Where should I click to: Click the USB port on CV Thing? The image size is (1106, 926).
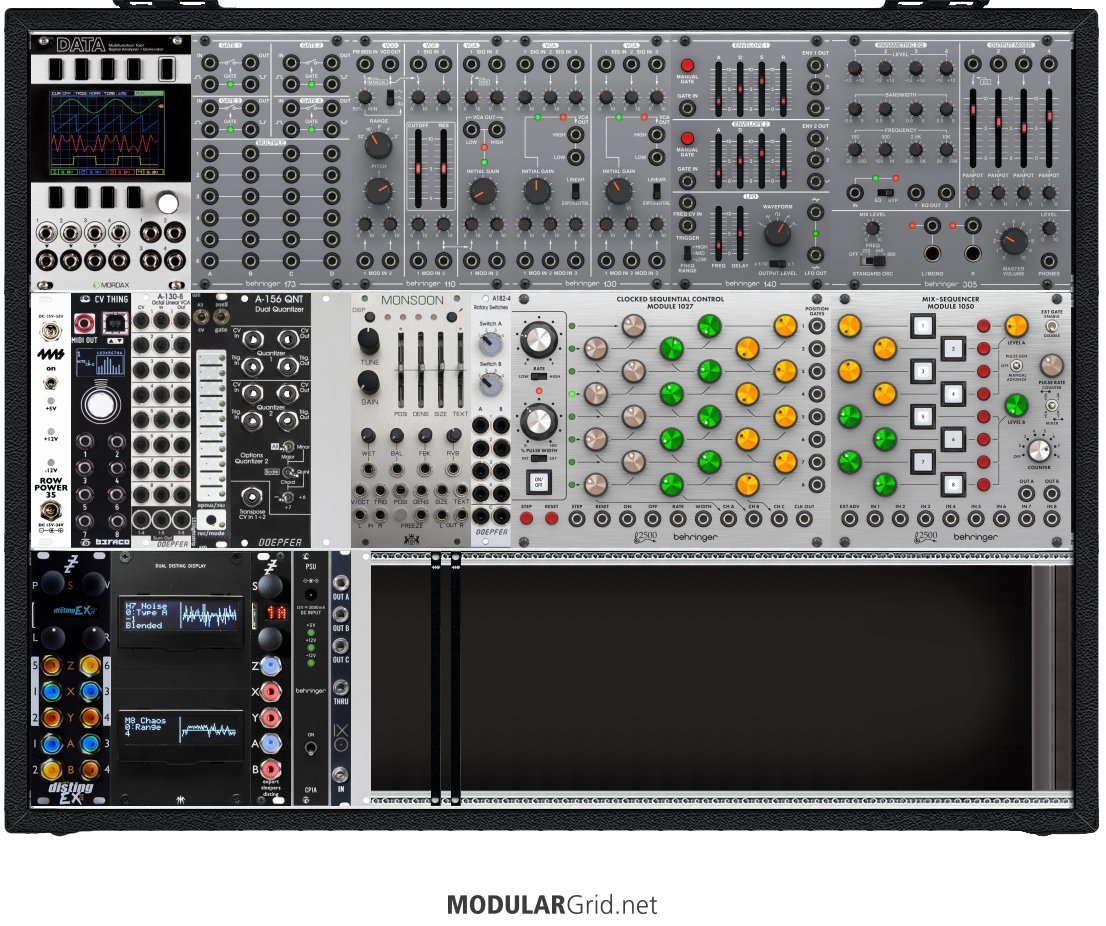[x=116, y=324]
